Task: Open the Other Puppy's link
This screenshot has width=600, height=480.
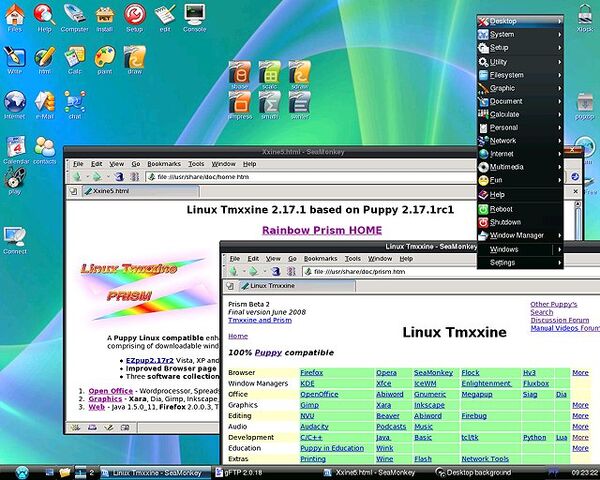Action: coord(553,304)
